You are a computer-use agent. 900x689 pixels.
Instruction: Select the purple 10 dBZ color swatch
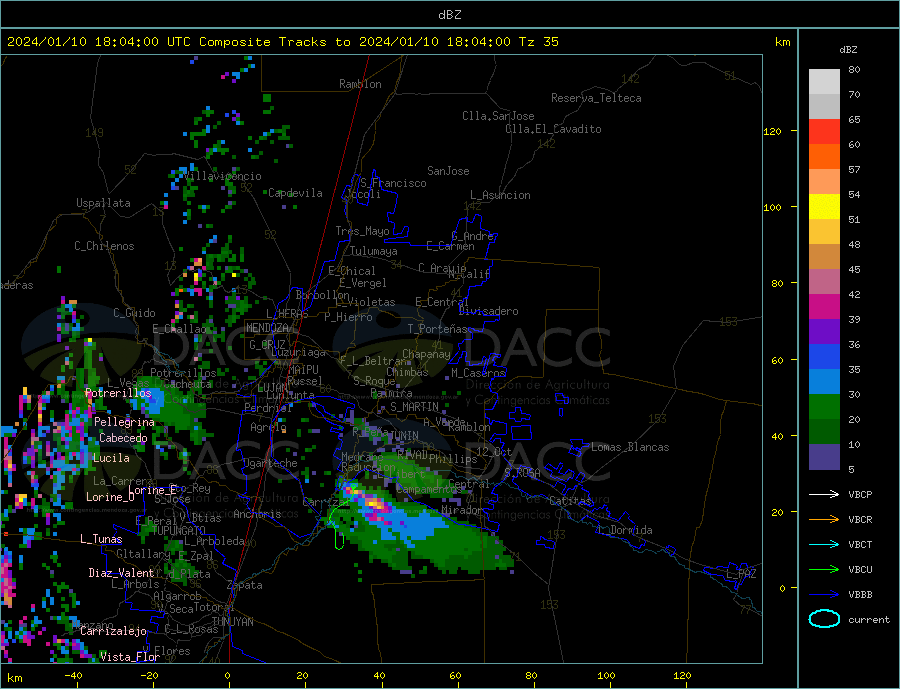point(824,456)
